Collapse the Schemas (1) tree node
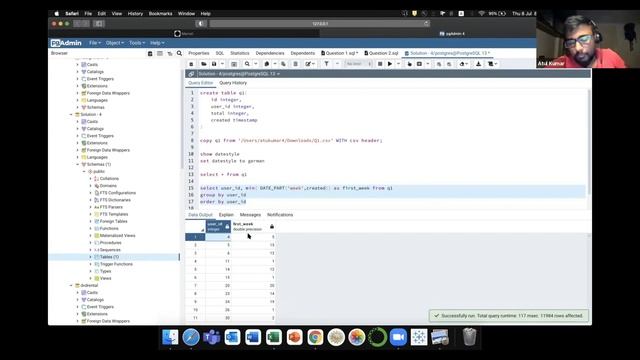 78,164
